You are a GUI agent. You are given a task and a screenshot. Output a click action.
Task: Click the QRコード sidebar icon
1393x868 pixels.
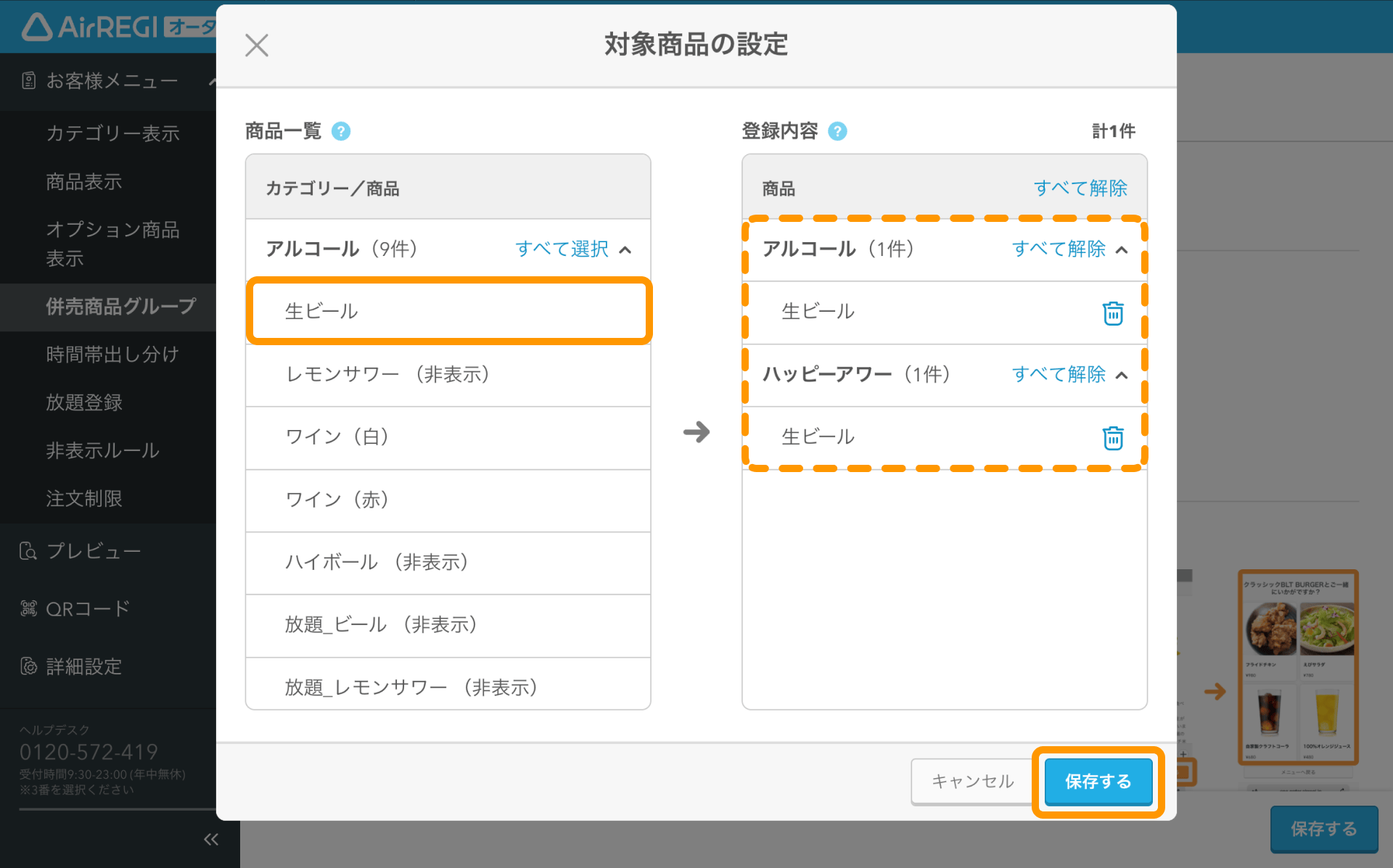[28, 608]
